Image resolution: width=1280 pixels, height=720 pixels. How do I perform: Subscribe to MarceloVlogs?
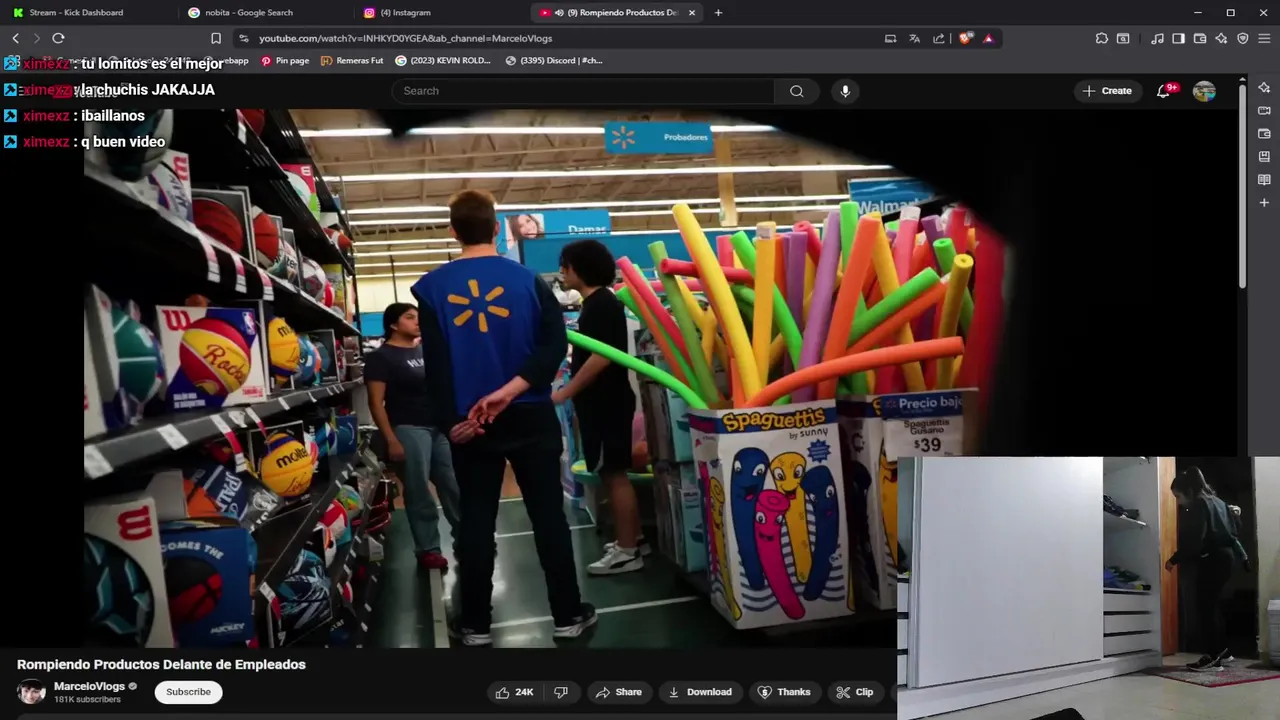click(x=188, y=692)
